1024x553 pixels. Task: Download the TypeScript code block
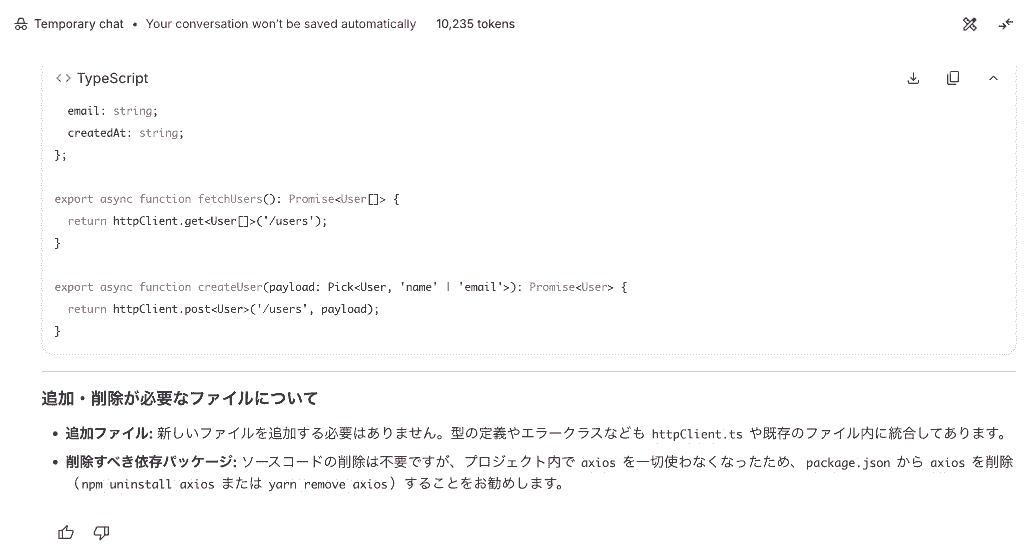[x=913, y=78]
